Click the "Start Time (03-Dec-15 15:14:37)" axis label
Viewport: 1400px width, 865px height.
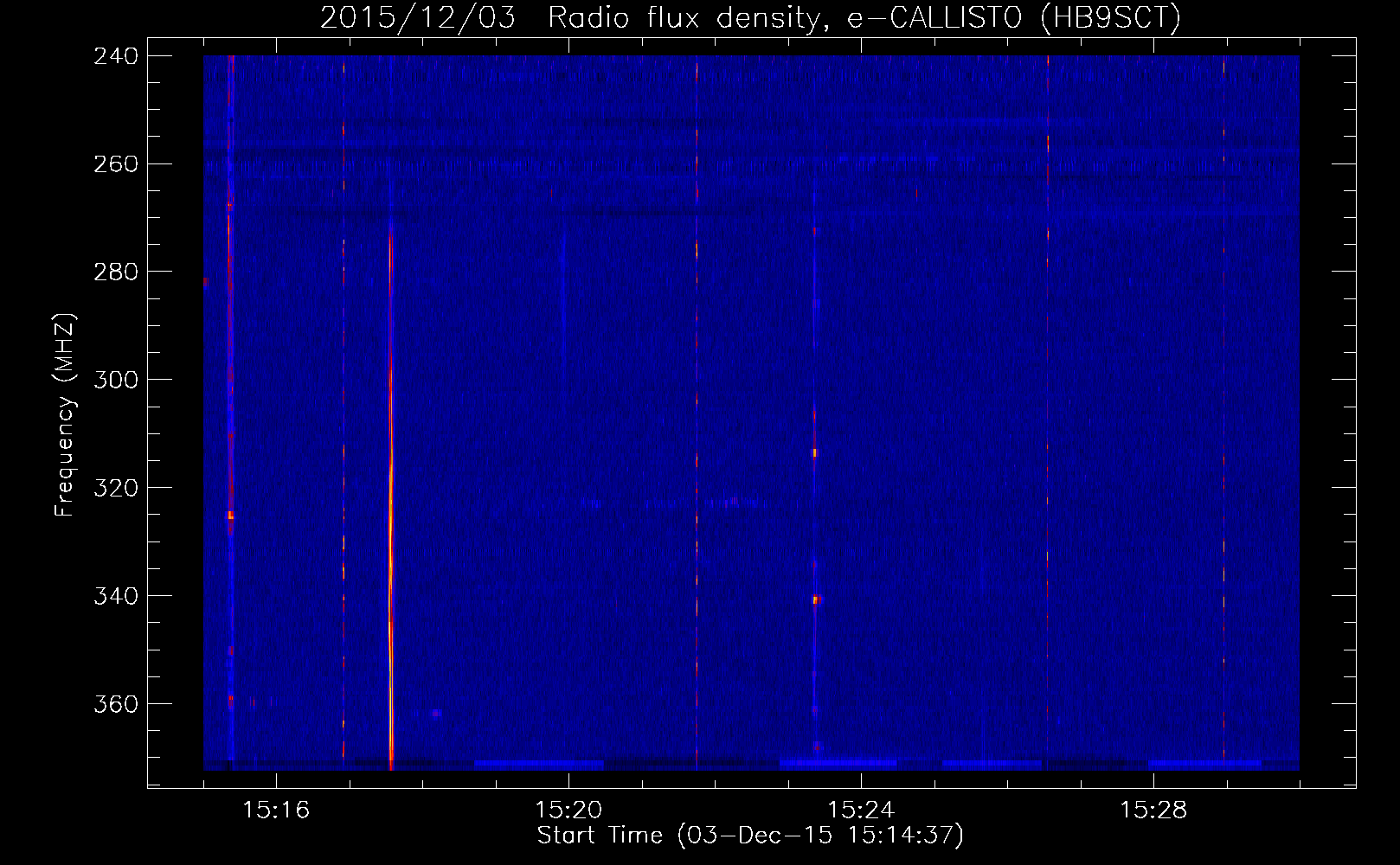pos(750,836)
